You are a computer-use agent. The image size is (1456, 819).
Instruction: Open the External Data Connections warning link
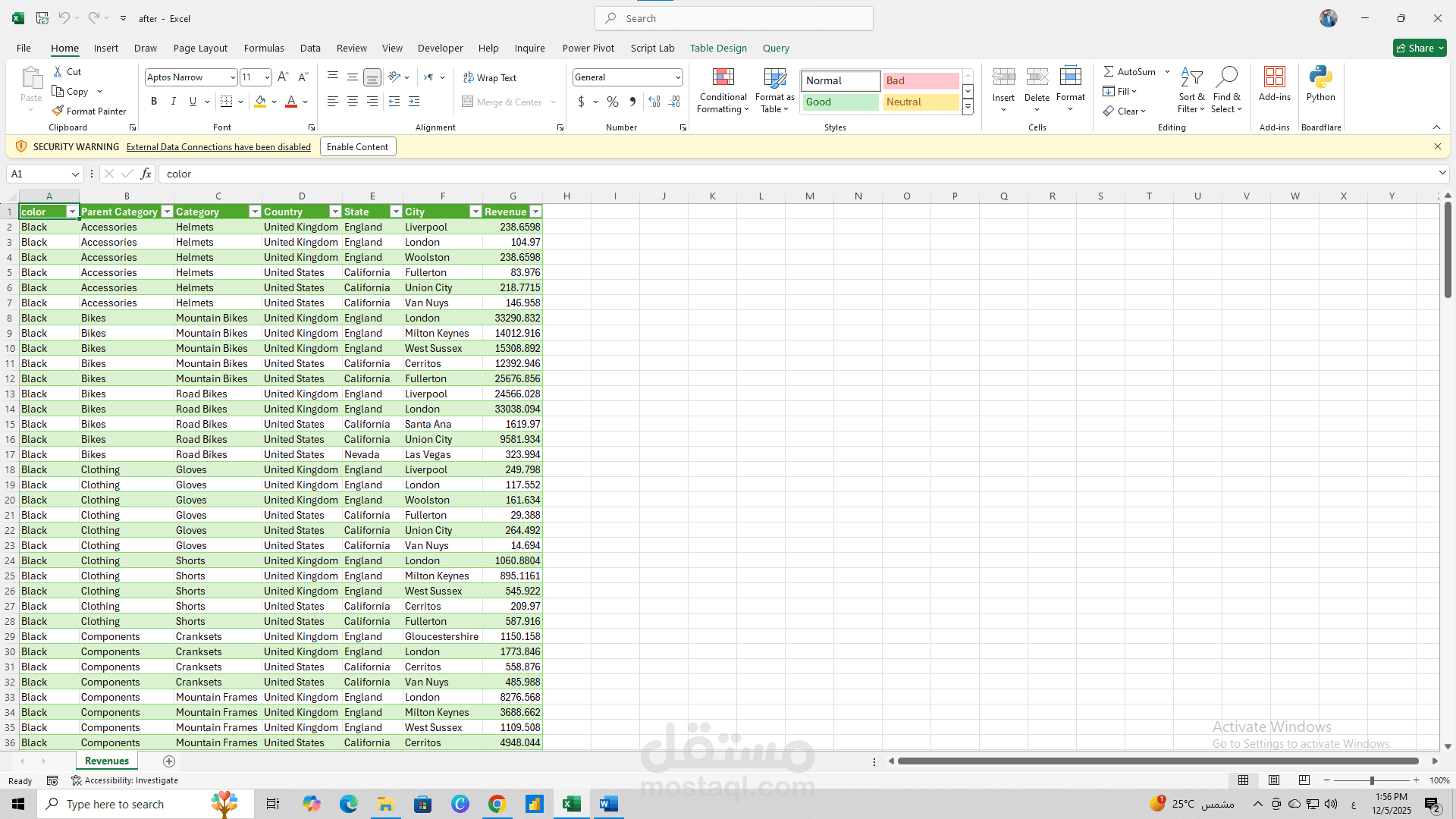pyautogui.click(x=218, y=146)
